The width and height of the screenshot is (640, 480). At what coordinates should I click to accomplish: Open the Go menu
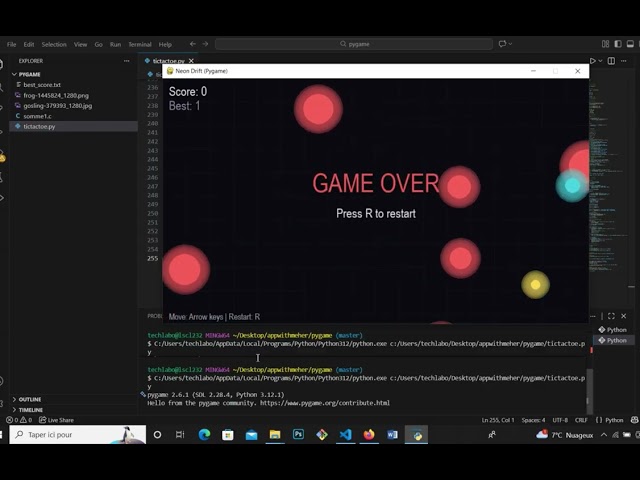pyautogui.click(x=98, y=44)
